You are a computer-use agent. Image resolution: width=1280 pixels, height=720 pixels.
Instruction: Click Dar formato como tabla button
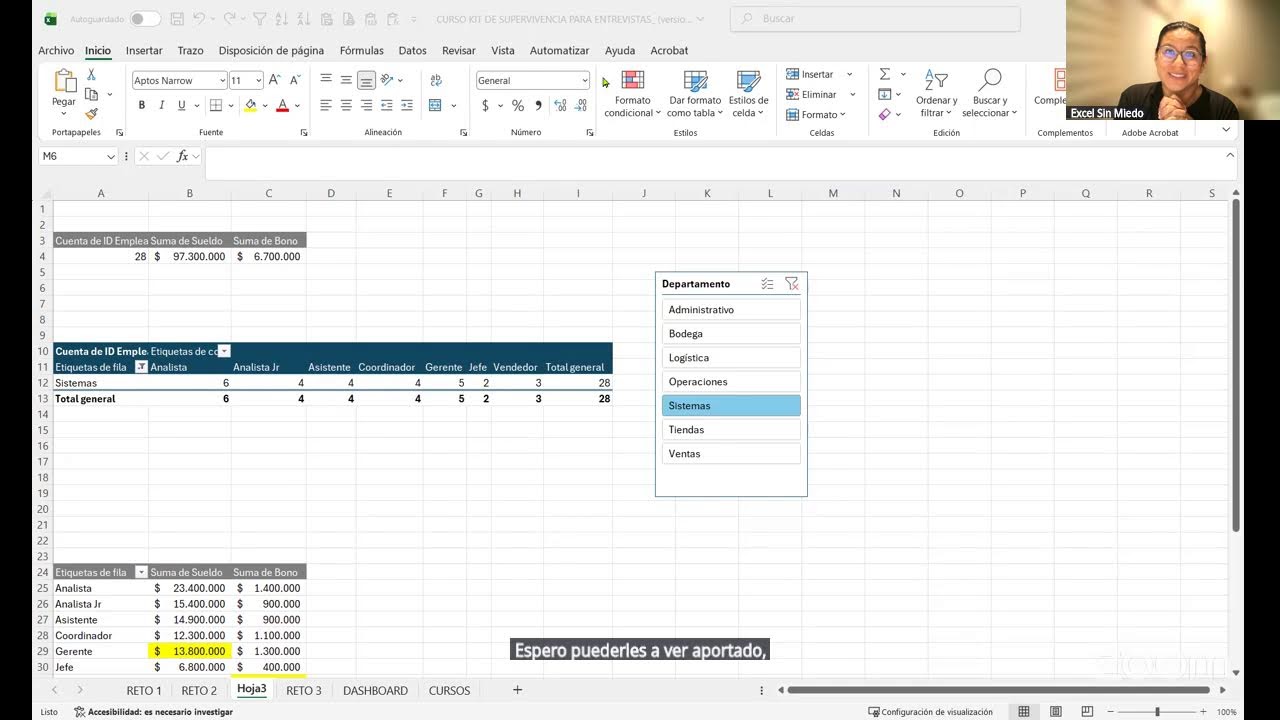coord(695,93)
